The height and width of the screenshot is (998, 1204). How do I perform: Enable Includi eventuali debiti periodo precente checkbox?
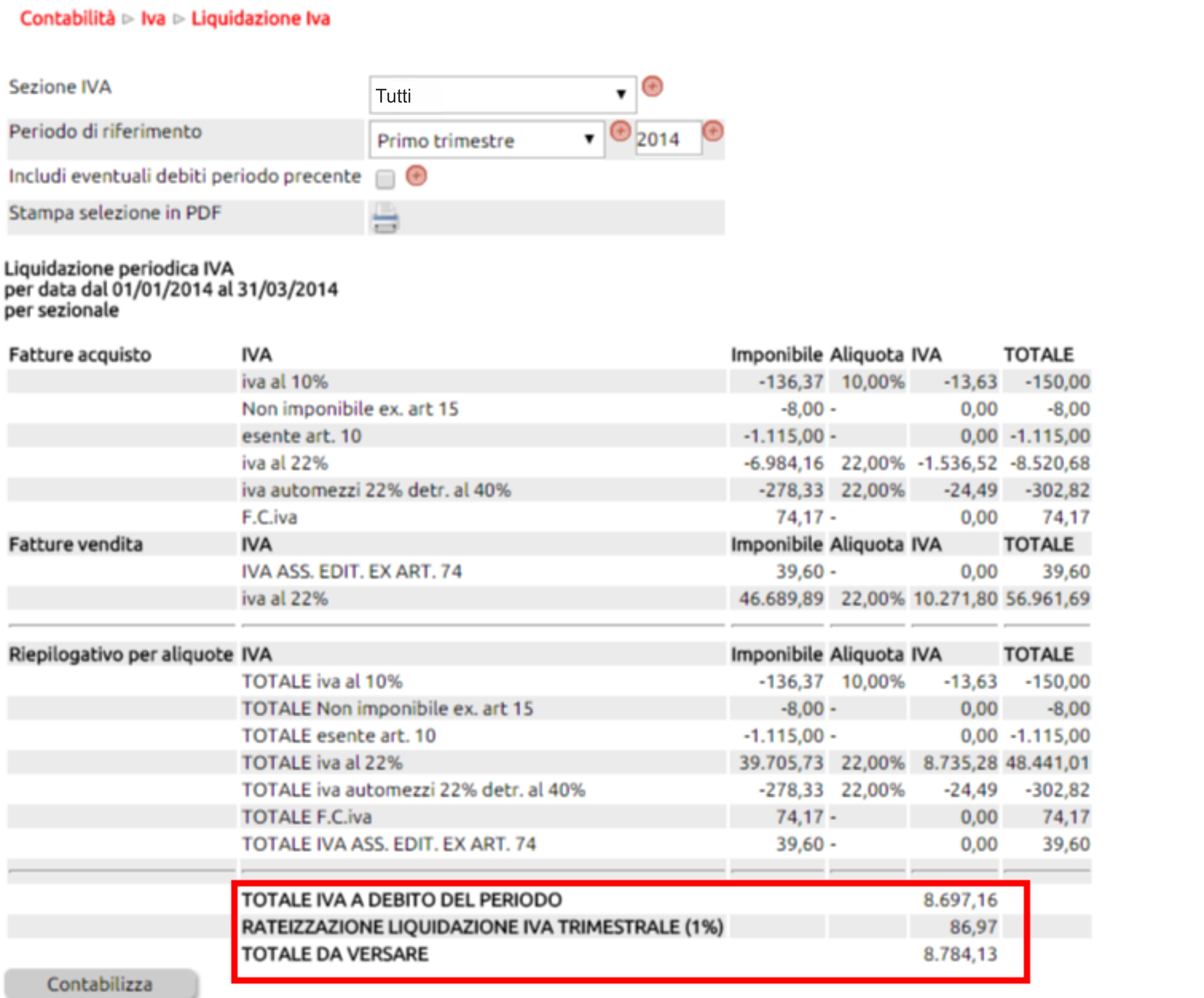click(x=385, y=179)
